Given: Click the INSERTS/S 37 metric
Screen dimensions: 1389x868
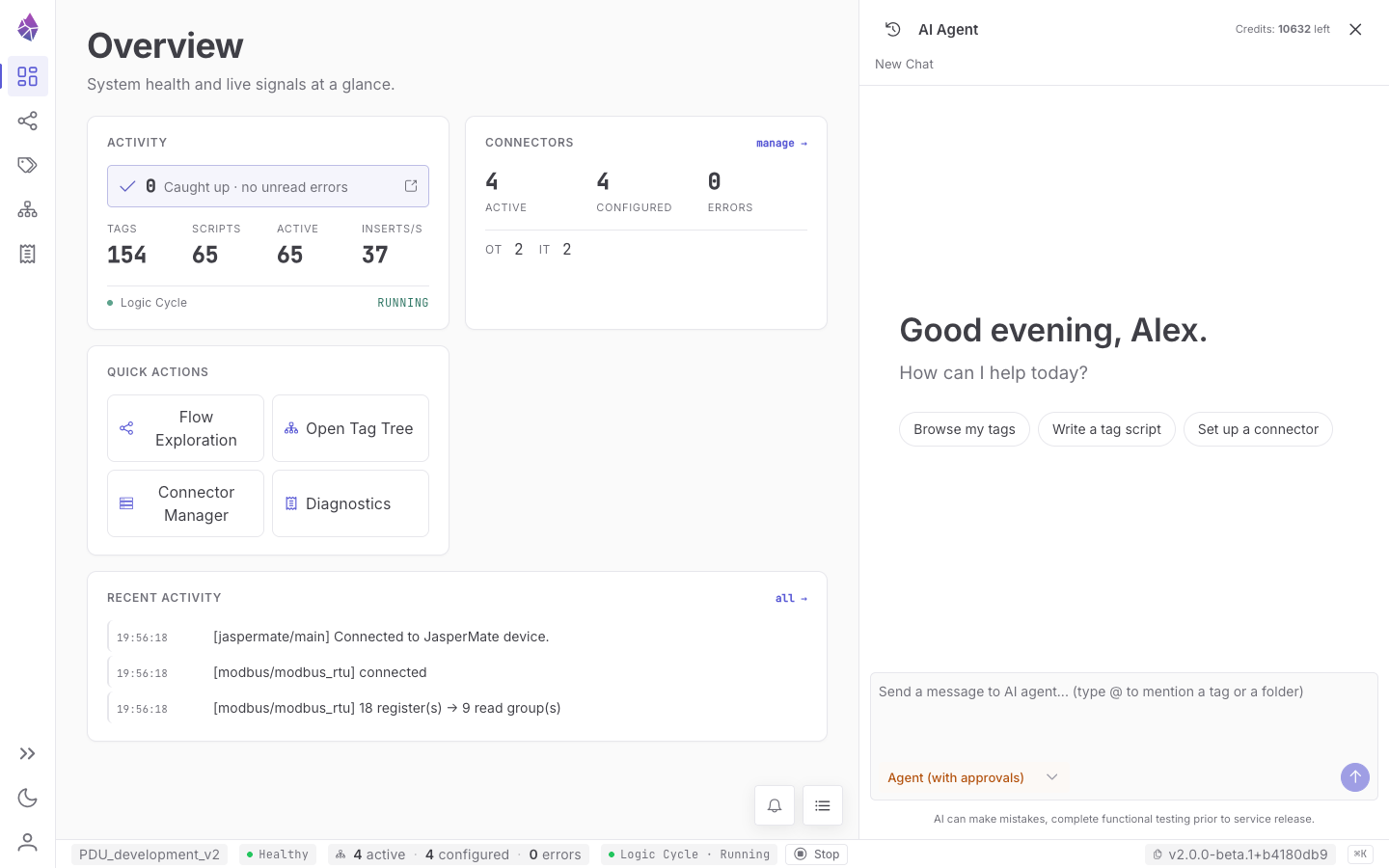Looking at the screenshot, I should [x=392, y=244].
